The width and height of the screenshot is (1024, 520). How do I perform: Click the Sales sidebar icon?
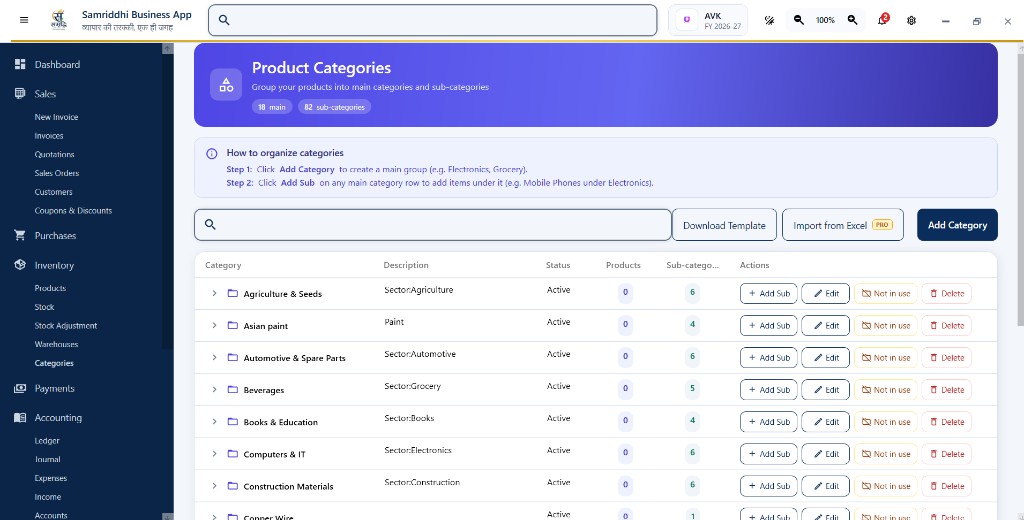(20, 93)
